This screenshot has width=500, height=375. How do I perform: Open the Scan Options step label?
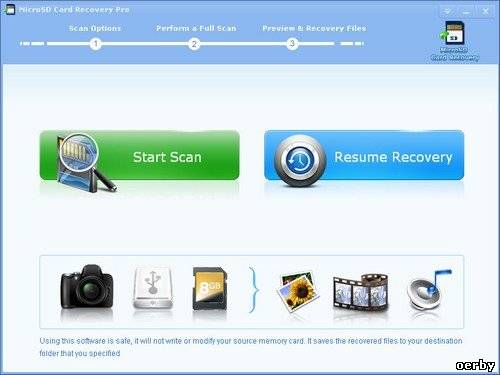pyautogui.click(x=95, y=28)
